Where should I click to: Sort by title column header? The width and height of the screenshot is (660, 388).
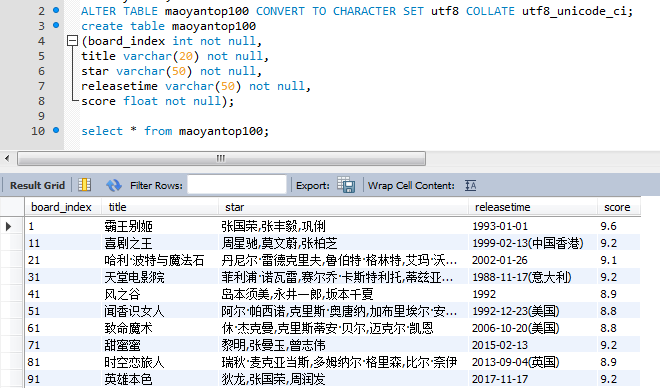[160, 207]
